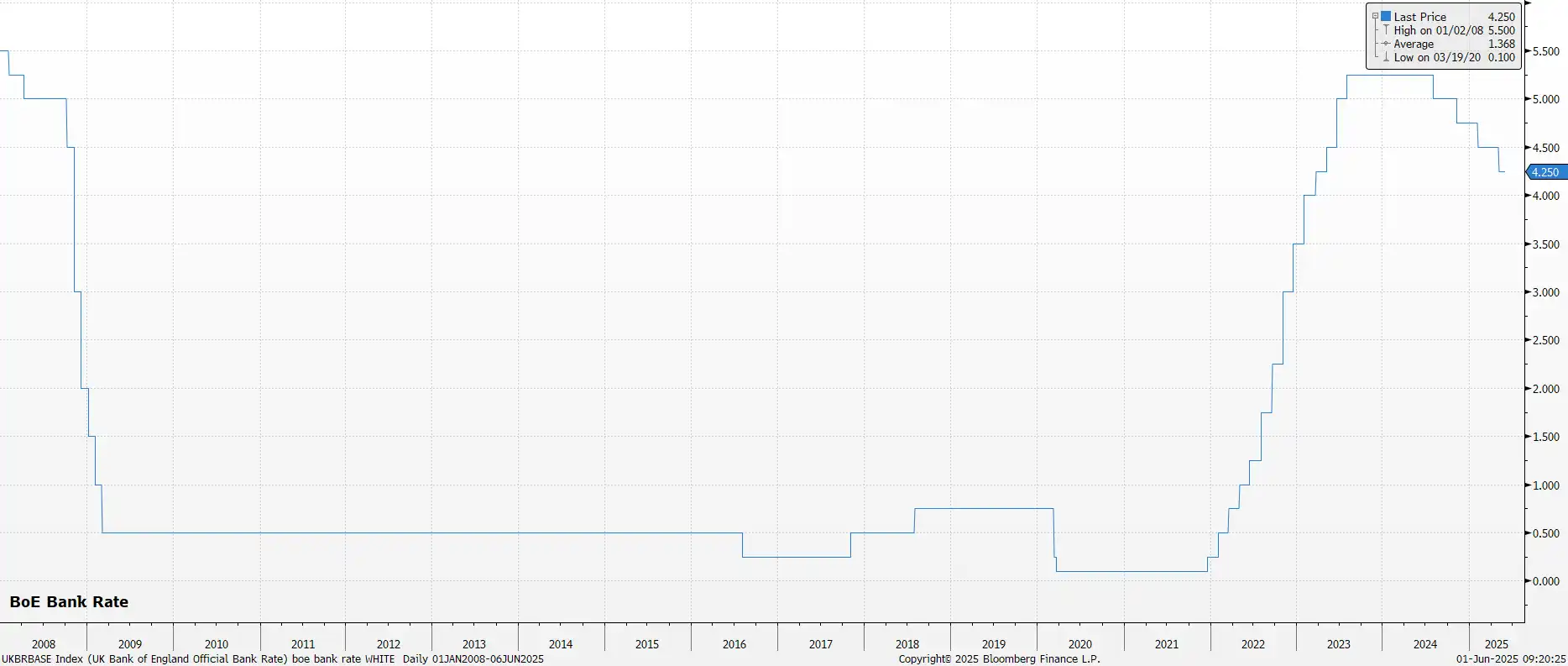Select the High marker icon in the legend
Viewport: 1568px width, 666px height.
pyautogui.click(x=1386, y=30)
